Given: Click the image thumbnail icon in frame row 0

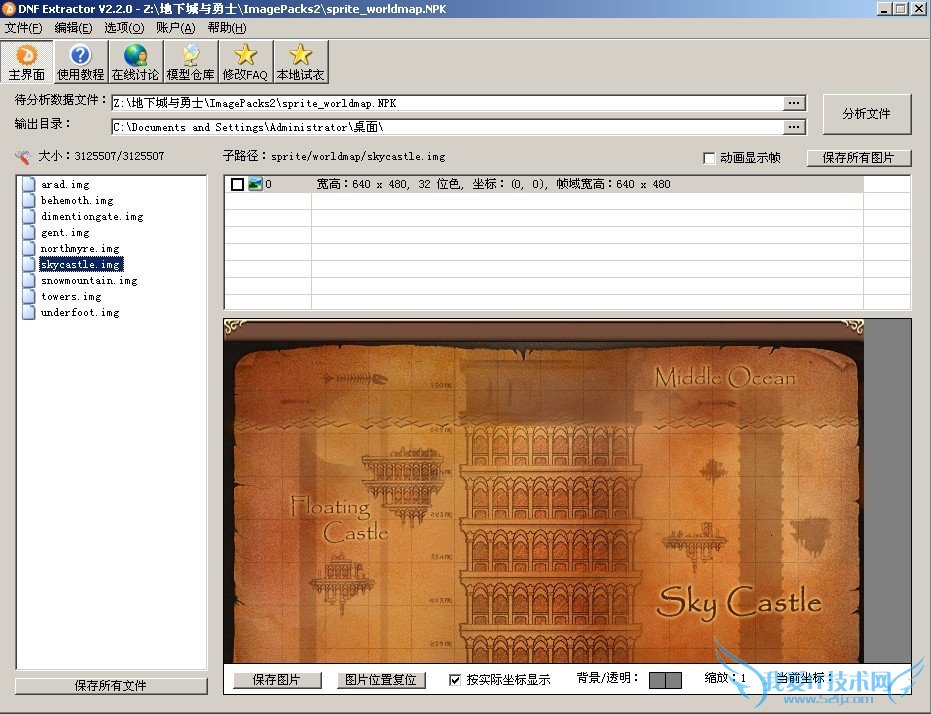Looking at the screenshot, I should coord(255,184).
